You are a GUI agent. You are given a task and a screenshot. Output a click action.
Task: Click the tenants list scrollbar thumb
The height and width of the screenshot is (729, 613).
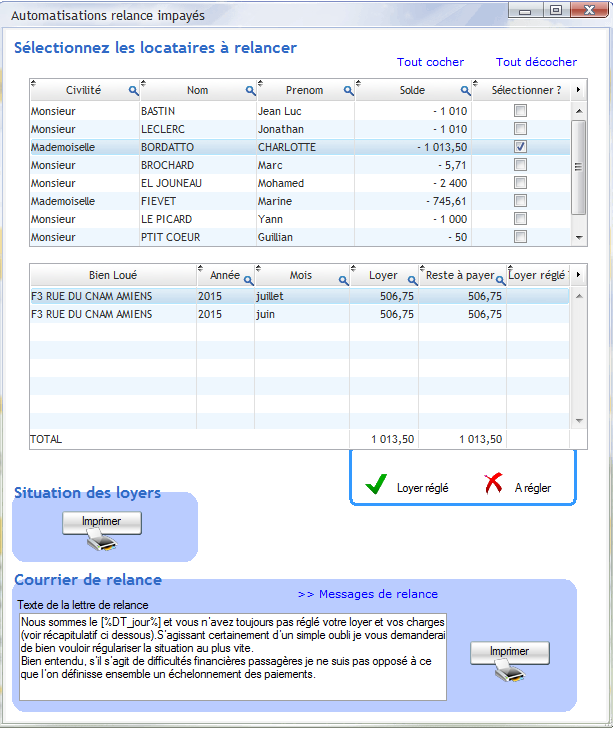click(x=579, y=167)
